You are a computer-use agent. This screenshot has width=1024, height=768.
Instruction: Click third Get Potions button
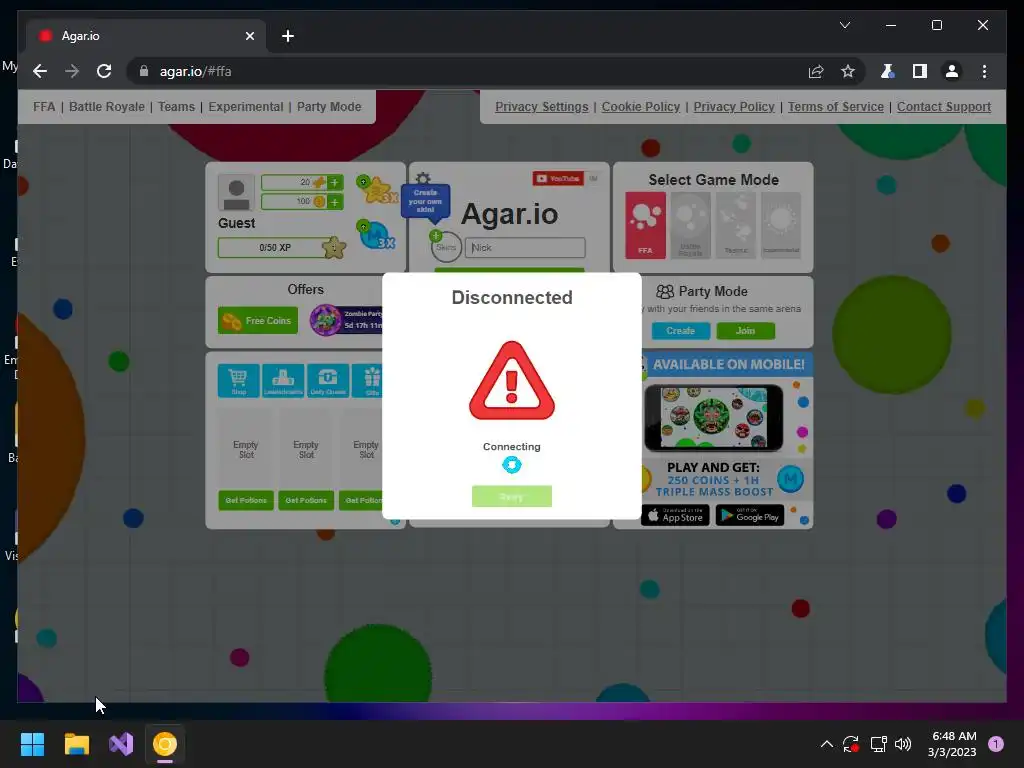click(x=361, y=500)
